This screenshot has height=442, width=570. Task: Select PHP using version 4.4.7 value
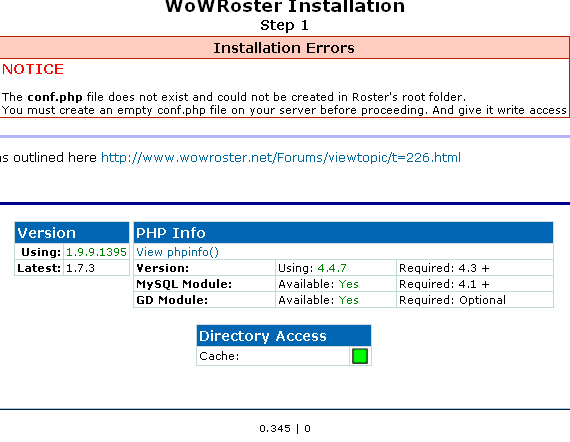(x=332, y=268)
